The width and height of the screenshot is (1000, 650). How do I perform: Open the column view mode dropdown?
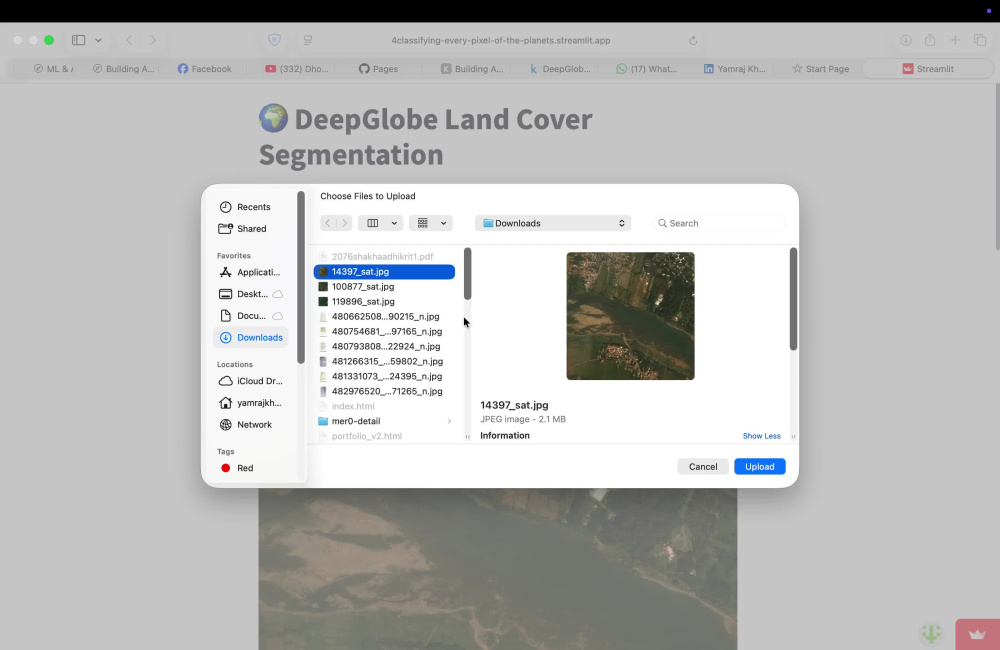[x=380, y=223]
